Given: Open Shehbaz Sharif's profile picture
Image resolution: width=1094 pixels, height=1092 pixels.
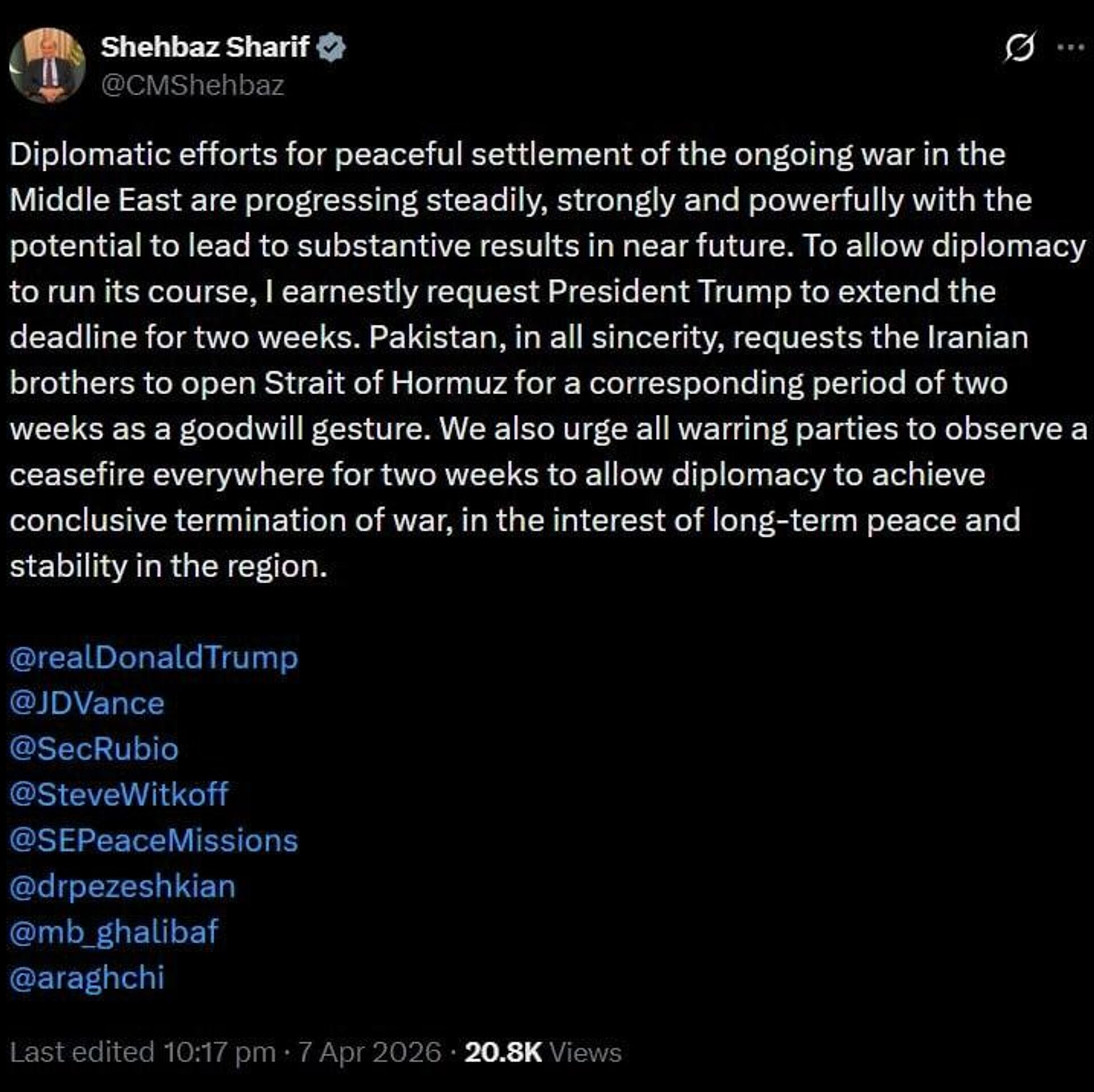Looking at the screenshot, I should (x=47, y=66).
